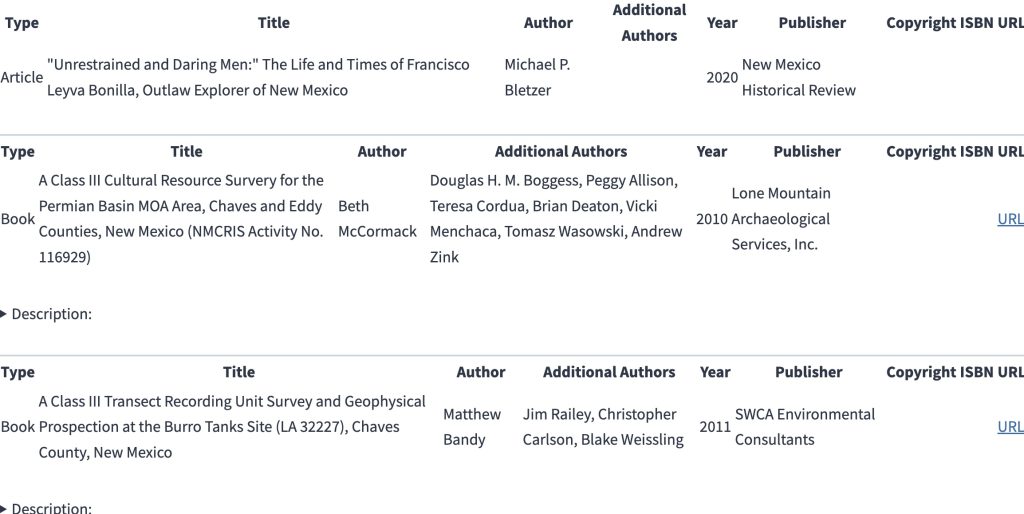Click the year 2010 cell

(712, 219)
